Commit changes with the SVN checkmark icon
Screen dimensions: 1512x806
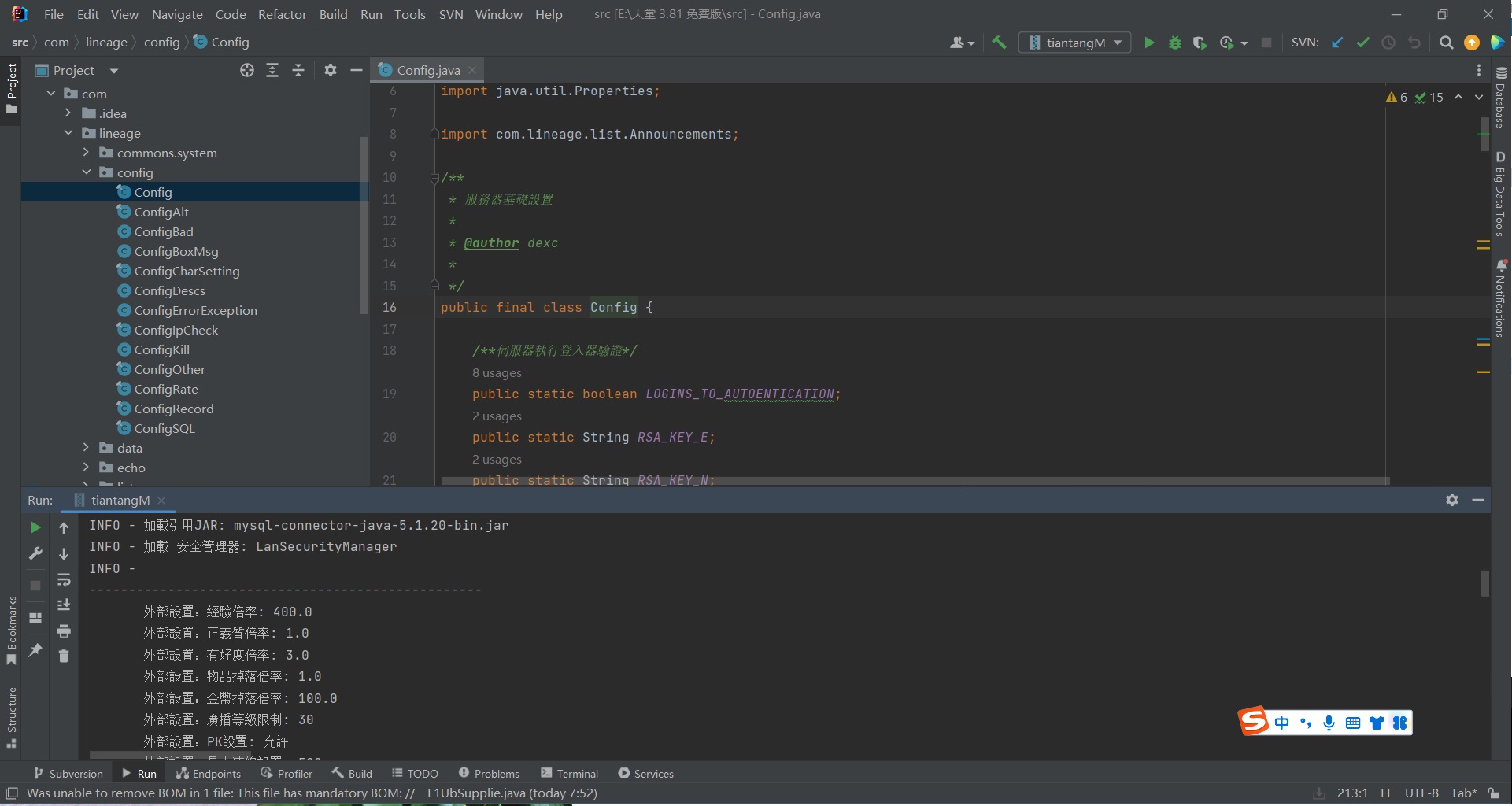pos(1362,43)
